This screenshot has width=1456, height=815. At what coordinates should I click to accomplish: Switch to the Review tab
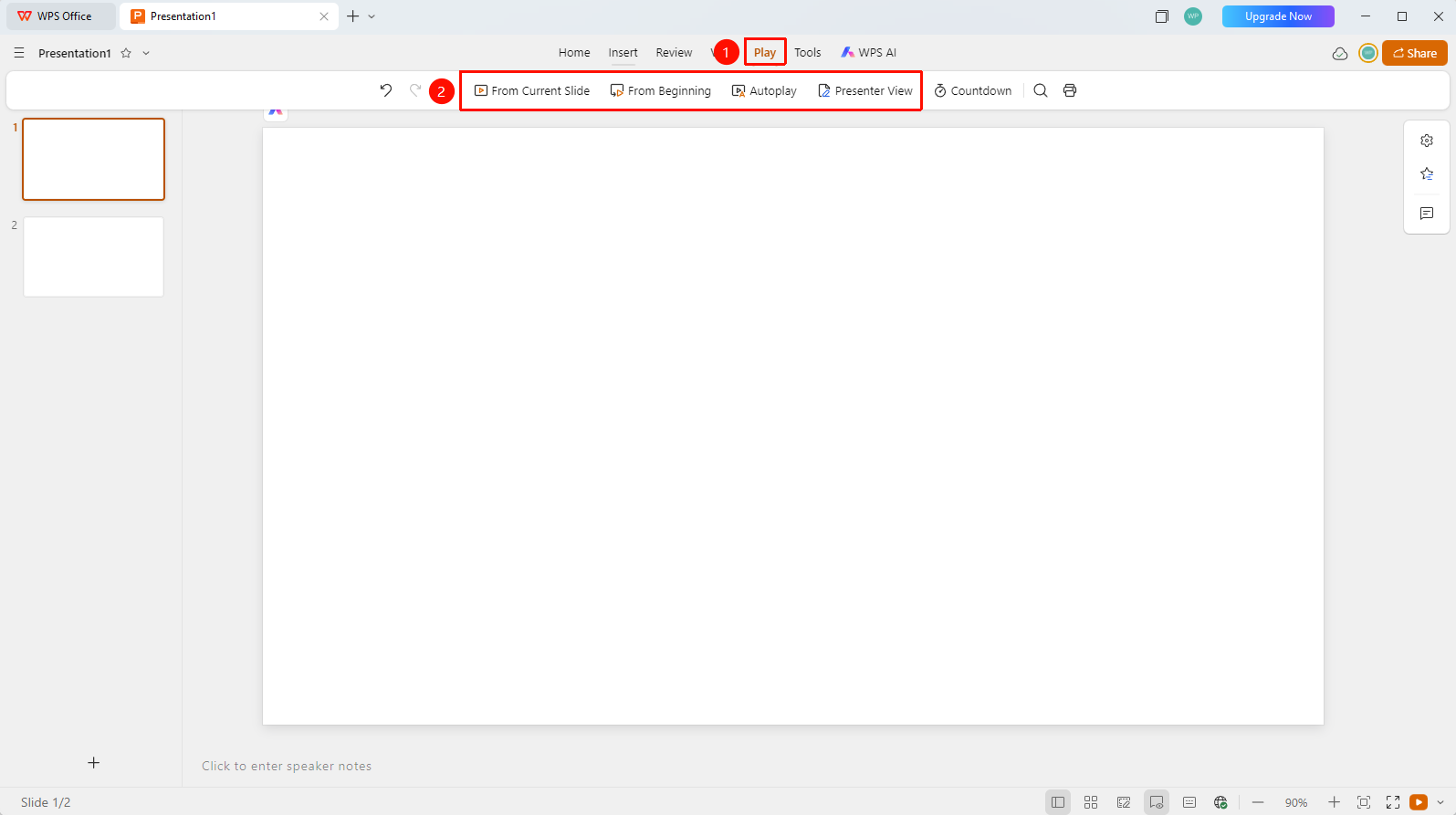674,53
